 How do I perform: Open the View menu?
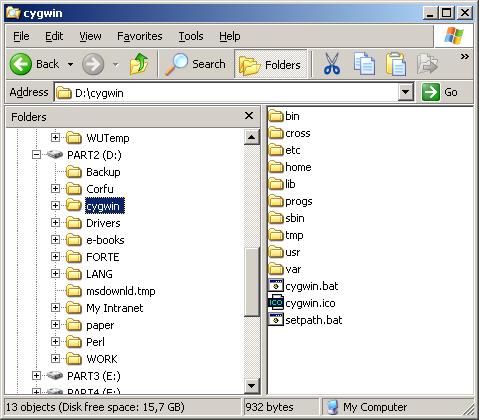90,36
